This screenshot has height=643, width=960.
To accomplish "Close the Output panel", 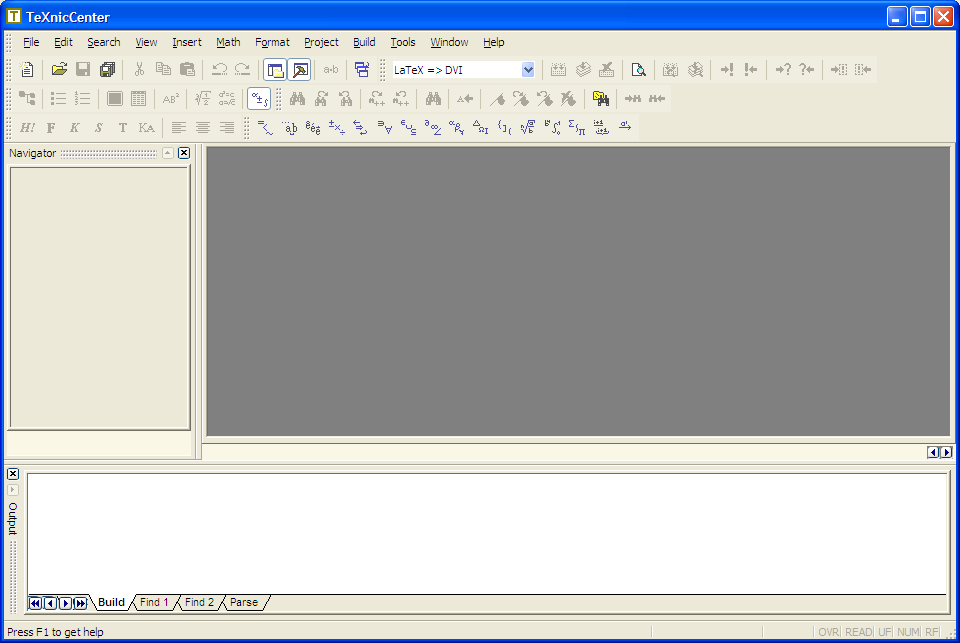I will [x=13, y=474].
